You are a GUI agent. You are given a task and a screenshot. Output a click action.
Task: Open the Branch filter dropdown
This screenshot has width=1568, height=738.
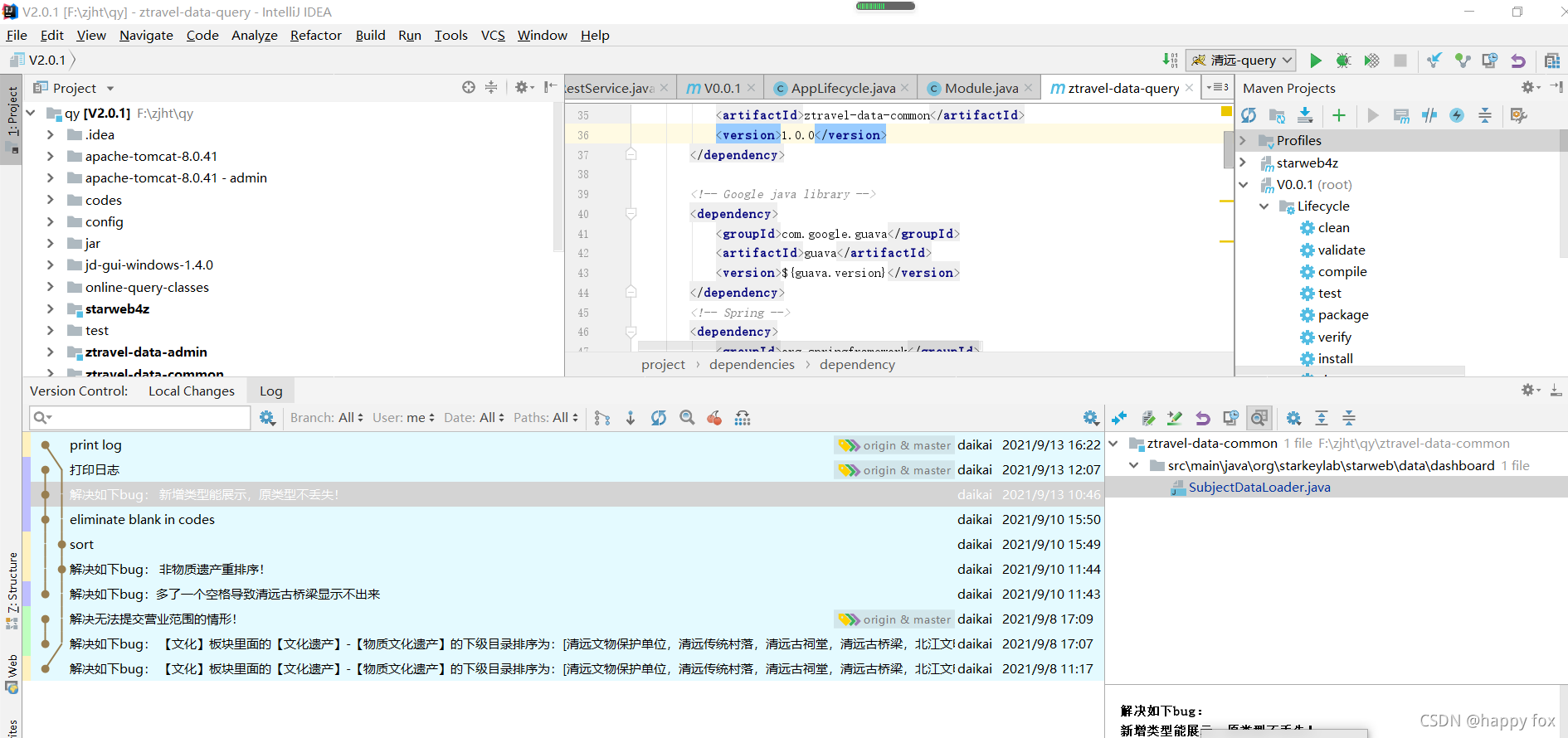tap(327, 418)
